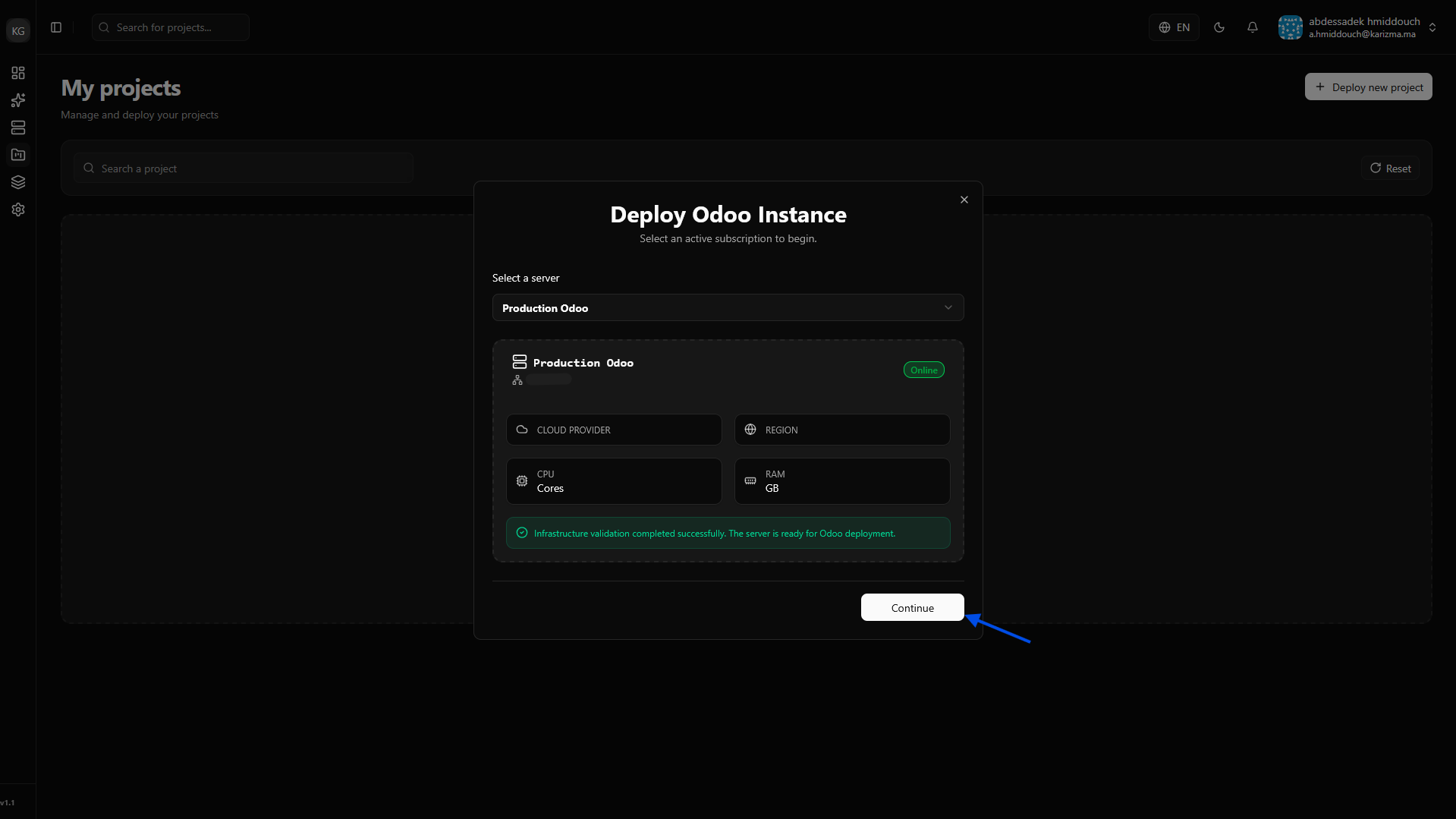Click the Select a server label
1456x819 pixels.
(x=526, y=278)
